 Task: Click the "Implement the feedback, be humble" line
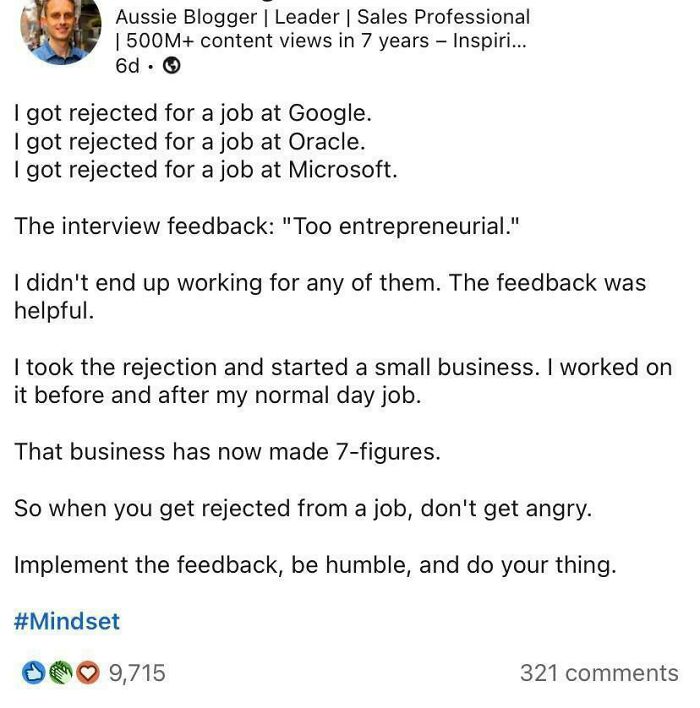[x=315, y=565]
